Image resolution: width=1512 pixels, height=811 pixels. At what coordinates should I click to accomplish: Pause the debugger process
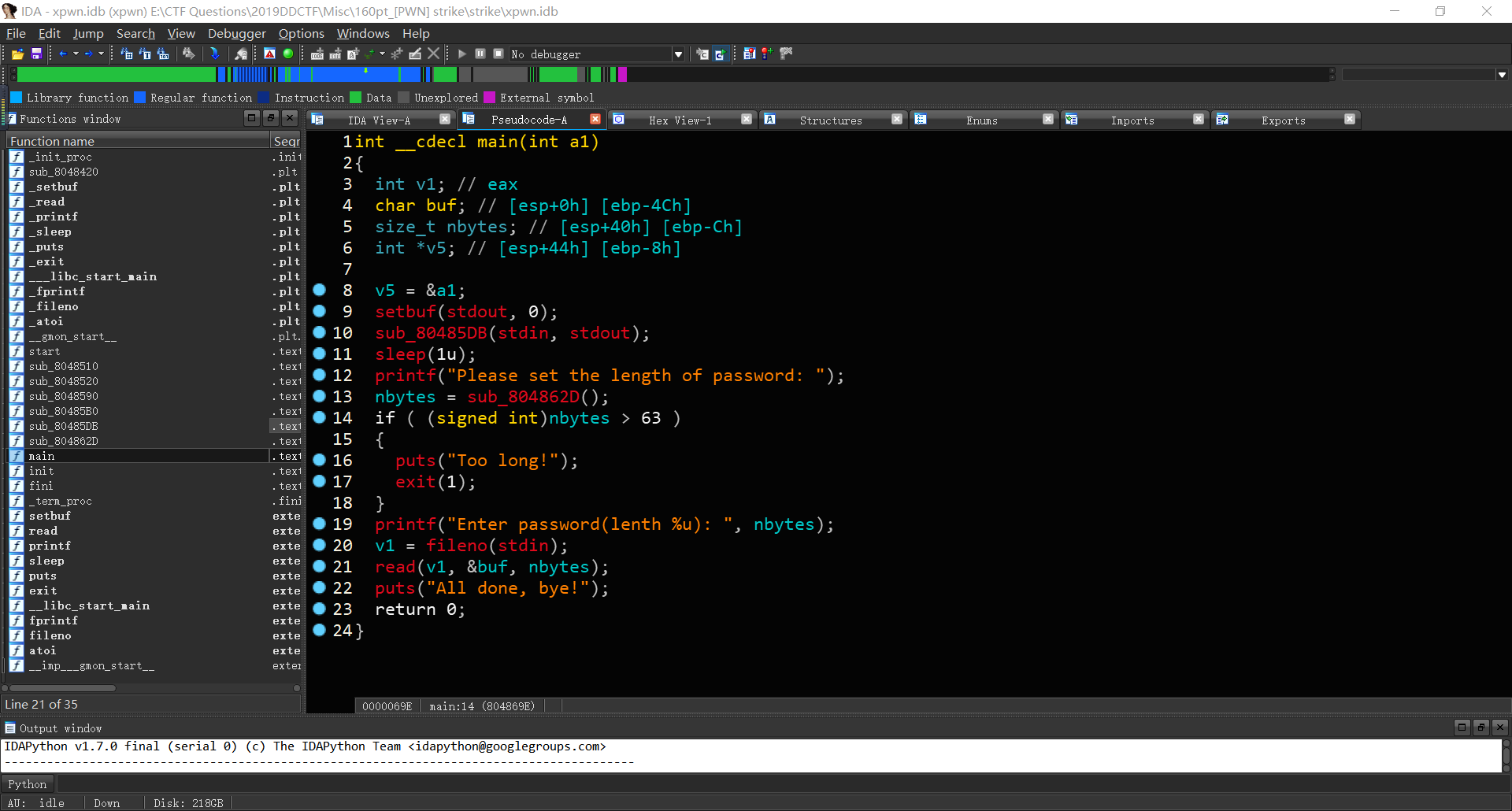480,54
